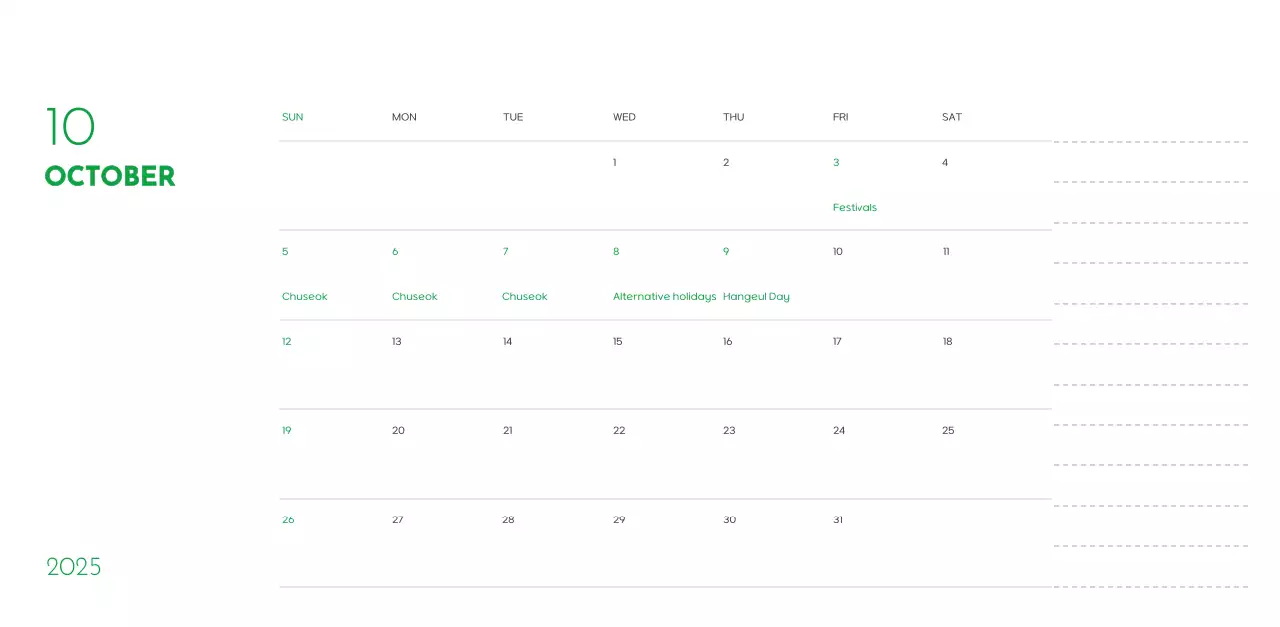Click the date 12 cell

pos(287,341)
